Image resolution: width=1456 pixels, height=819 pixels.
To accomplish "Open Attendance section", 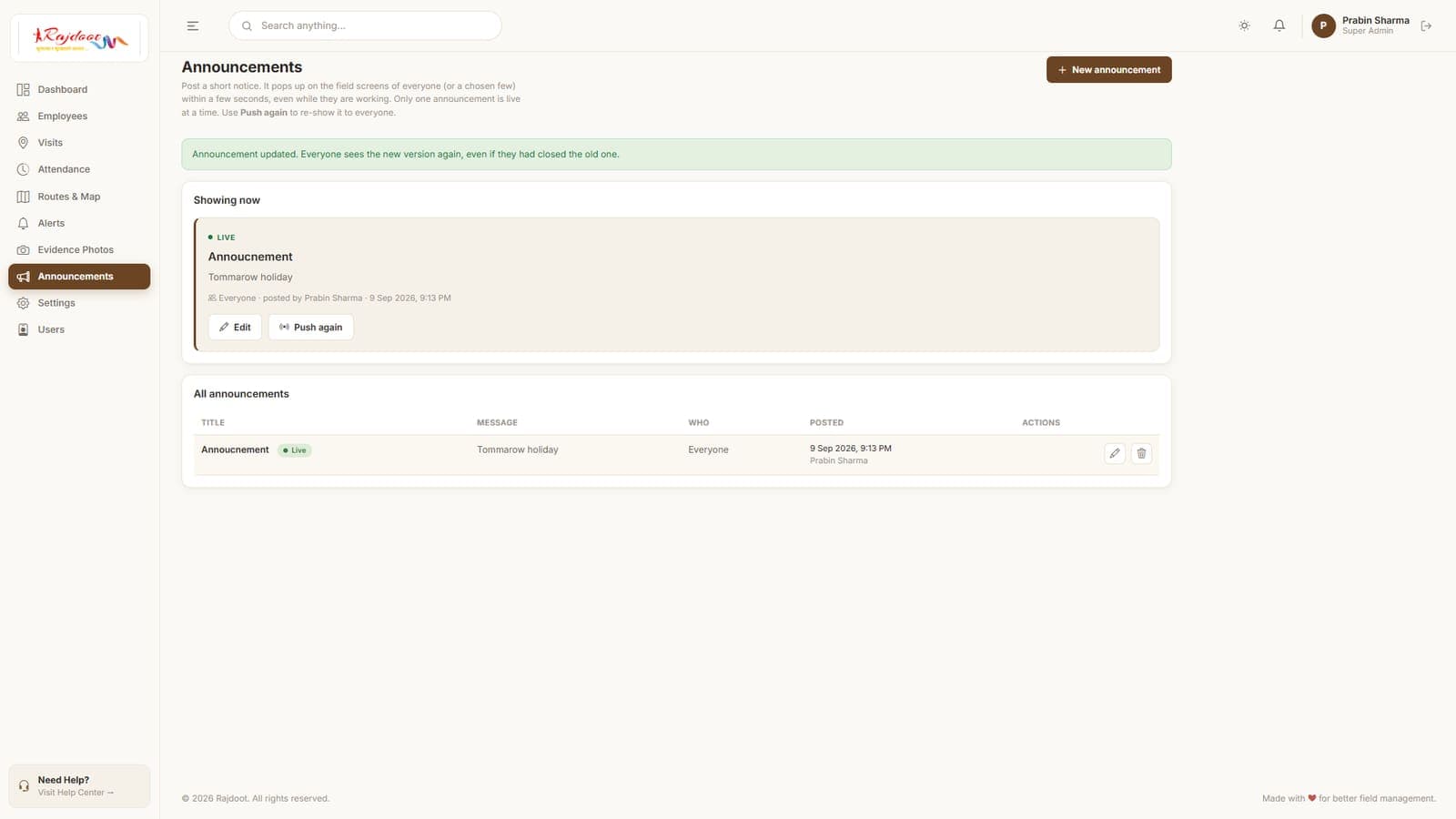I will point(79,169).
